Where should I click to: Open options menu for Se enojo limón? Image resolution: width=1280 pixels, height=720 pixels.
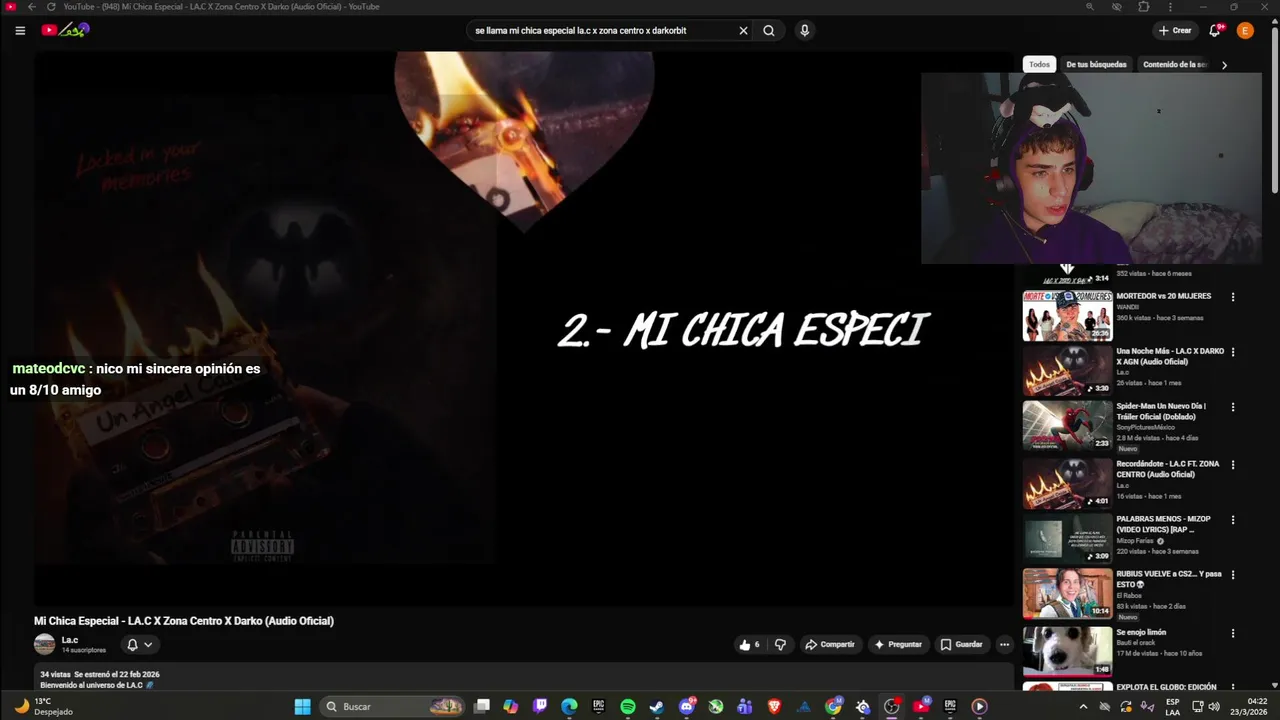point(1233,633)
